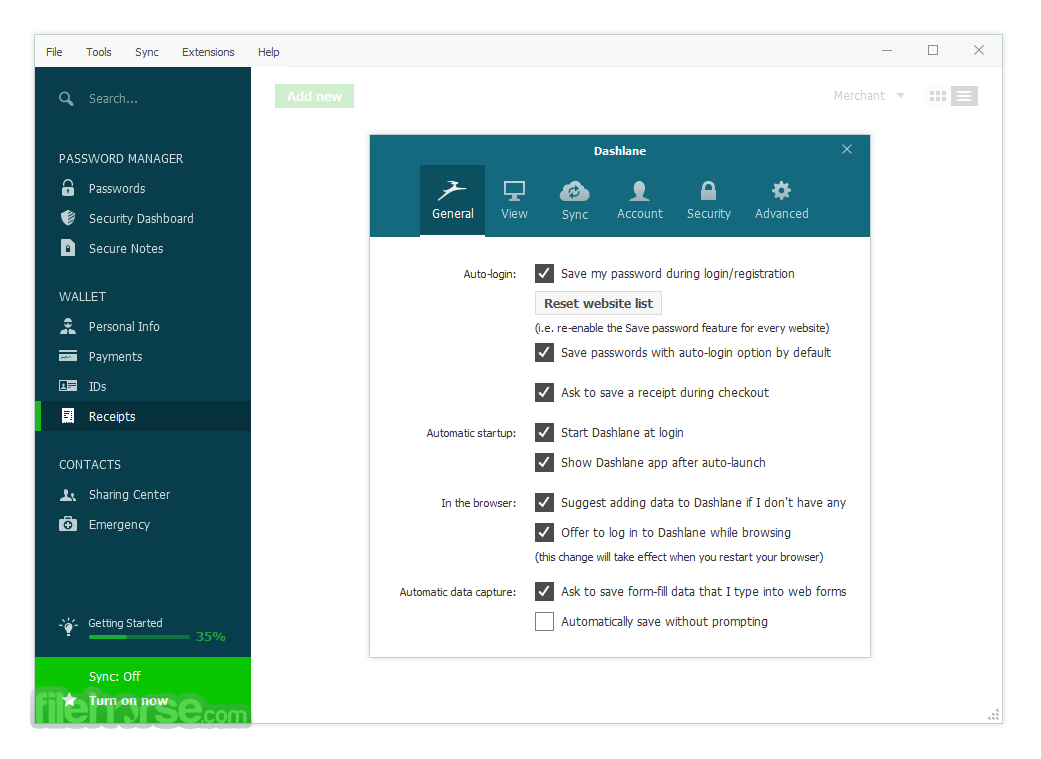Click the Personal Info person icon

pos(68,326)
